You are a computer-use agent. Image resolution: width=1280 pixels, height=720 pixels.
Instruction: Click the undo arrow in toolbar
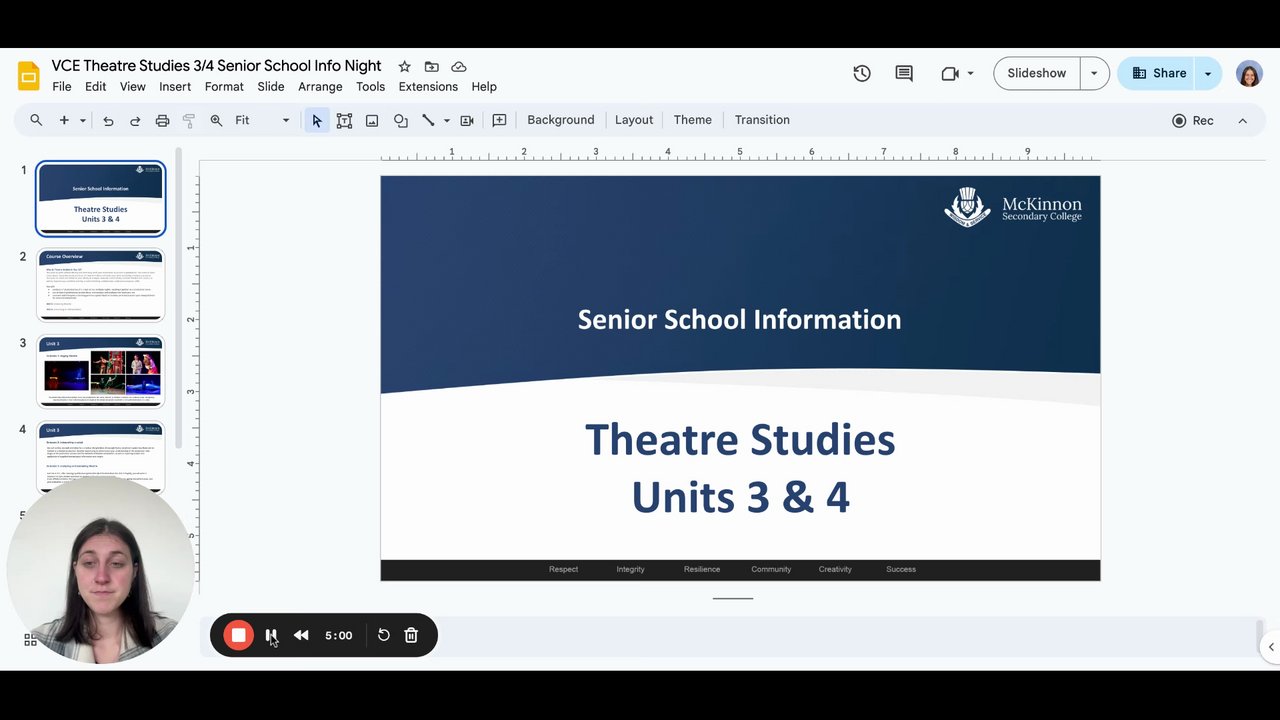tap(108, 121)
